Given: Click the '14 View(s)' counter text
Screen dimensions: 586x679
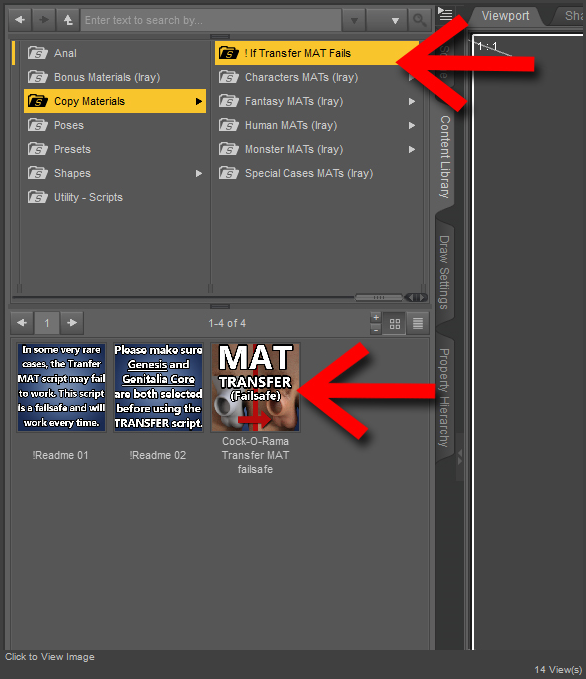Looking at the screenshot, I should [x=558, y=669].
